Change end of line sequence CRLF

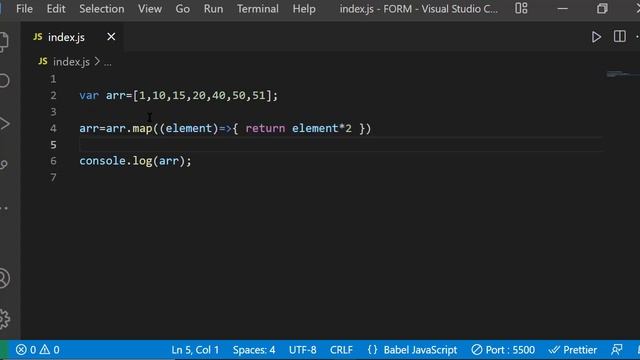click(x=341, y=350)
